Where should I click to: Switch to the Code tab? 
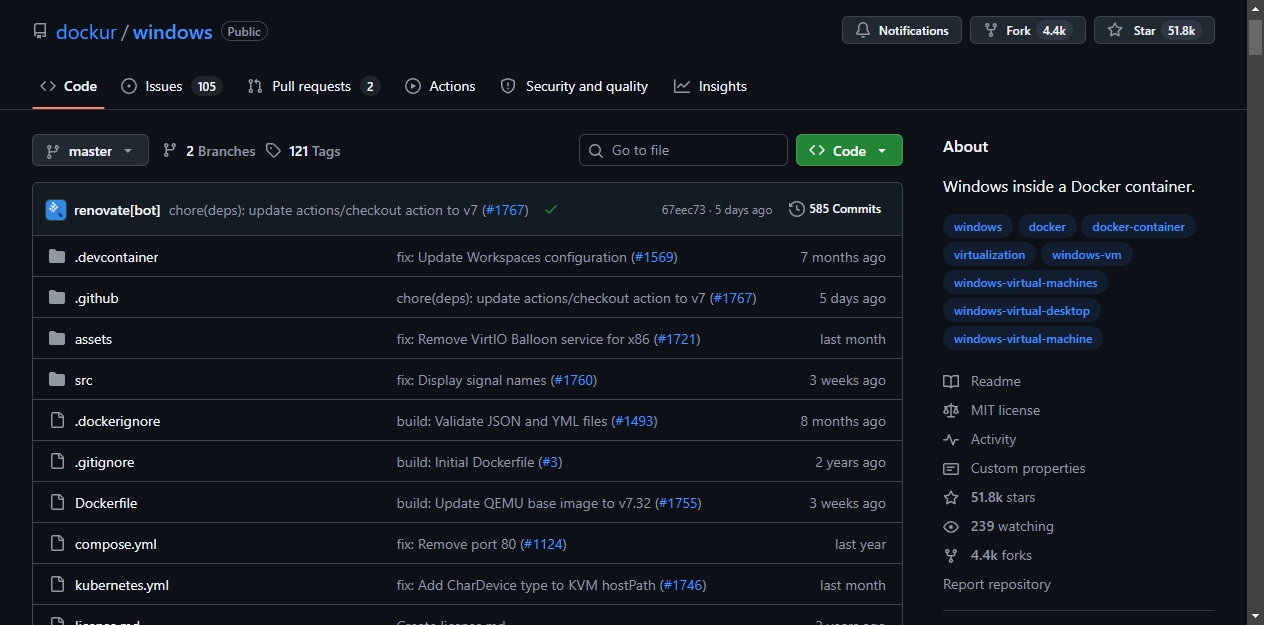tap(68, 86)
